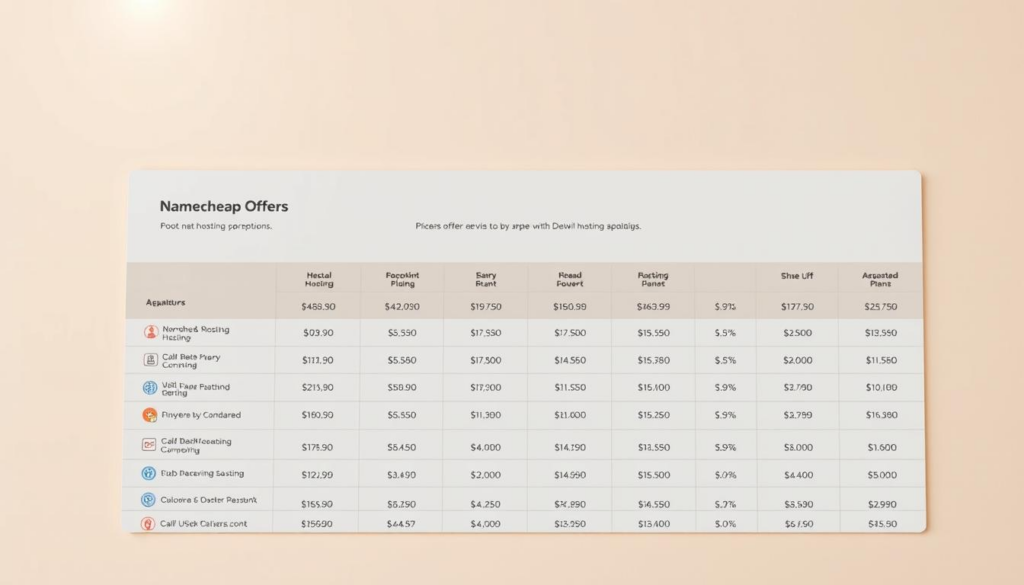
Task: Click the '$10,100' cell in the Vell Fape Pesthnd row
Action: coord(882,388)
